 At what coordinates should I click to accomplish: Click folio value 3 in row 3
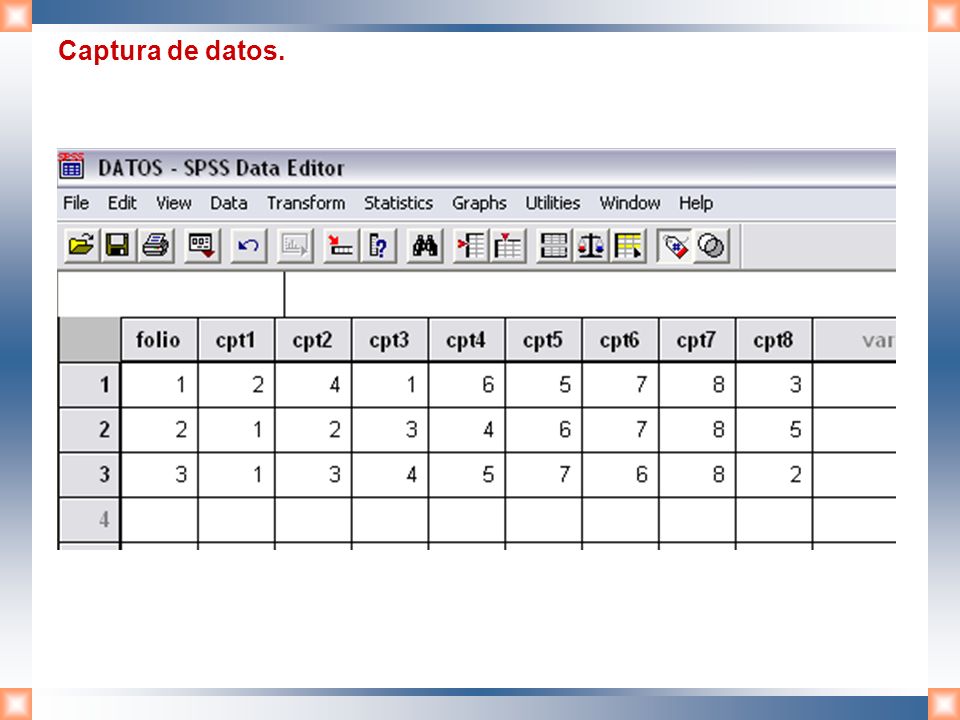(159, 474)
